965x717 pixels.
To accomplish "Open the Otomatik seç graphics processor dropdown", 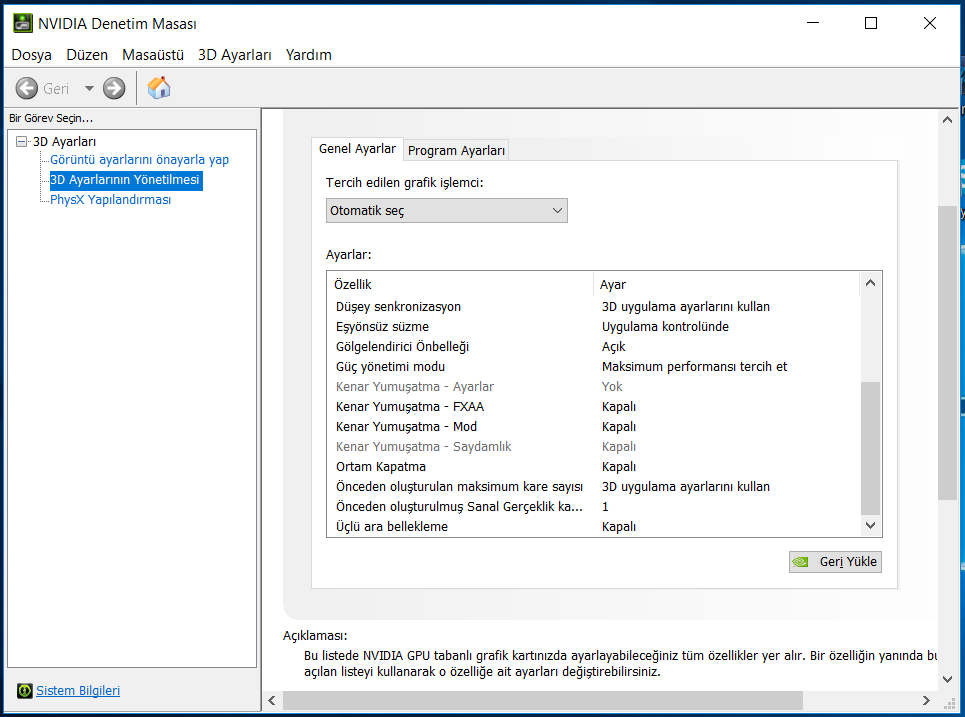I will coord(447,210).
